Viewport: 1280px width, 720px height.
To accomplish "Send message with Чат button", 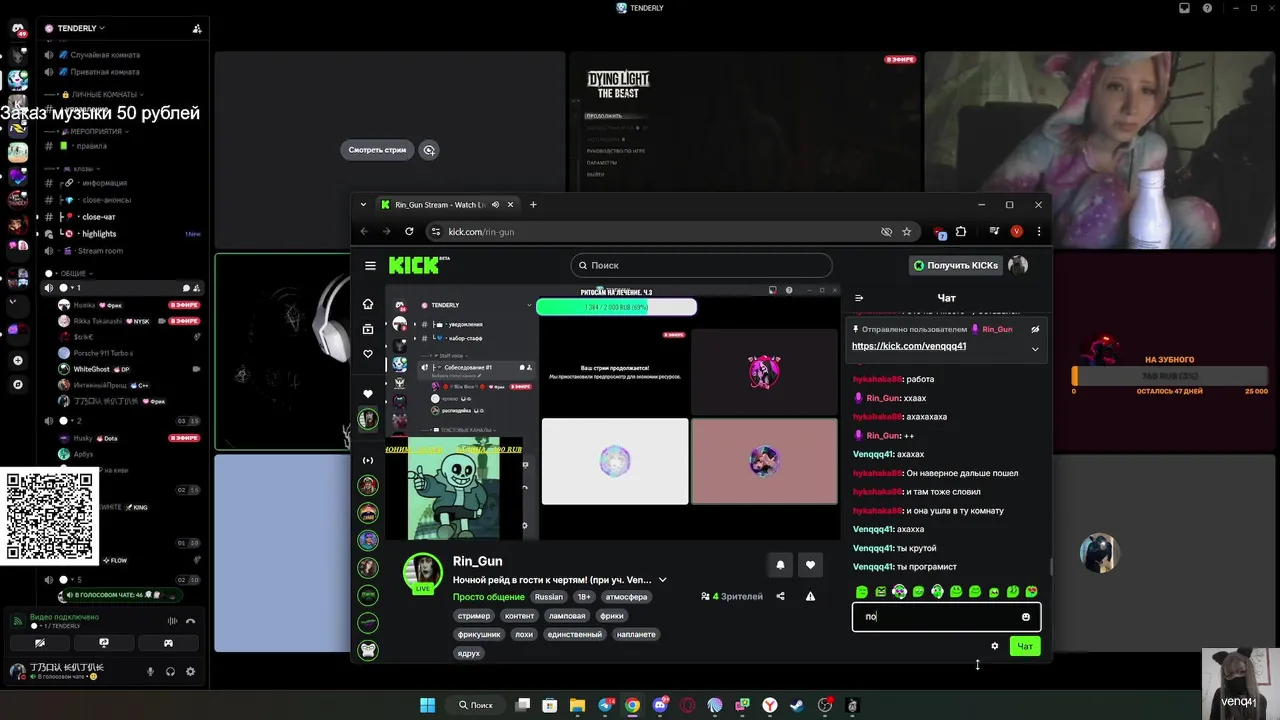I will tap(1025, 646).
